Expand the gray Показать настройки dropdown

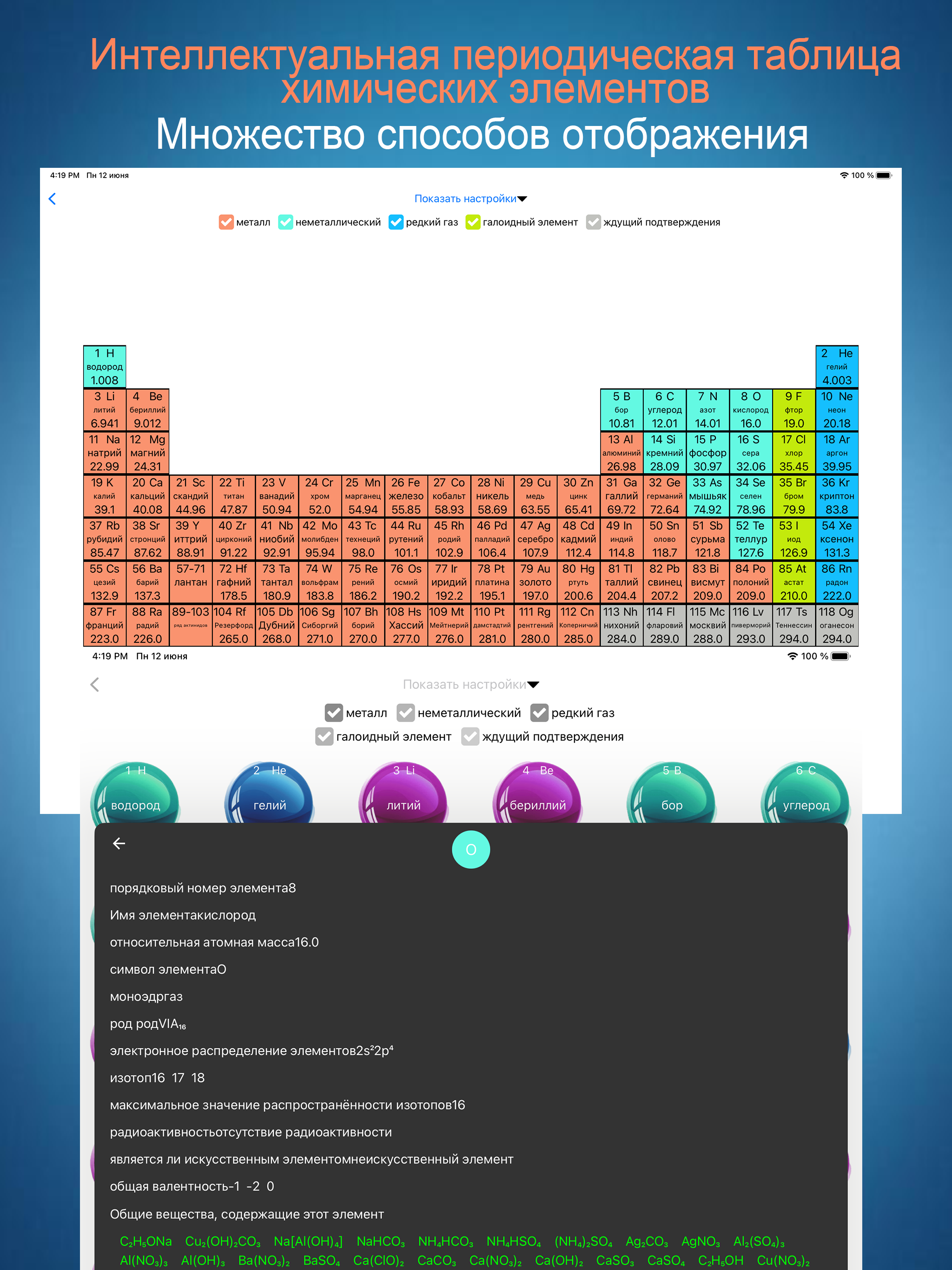coord(471,684)
